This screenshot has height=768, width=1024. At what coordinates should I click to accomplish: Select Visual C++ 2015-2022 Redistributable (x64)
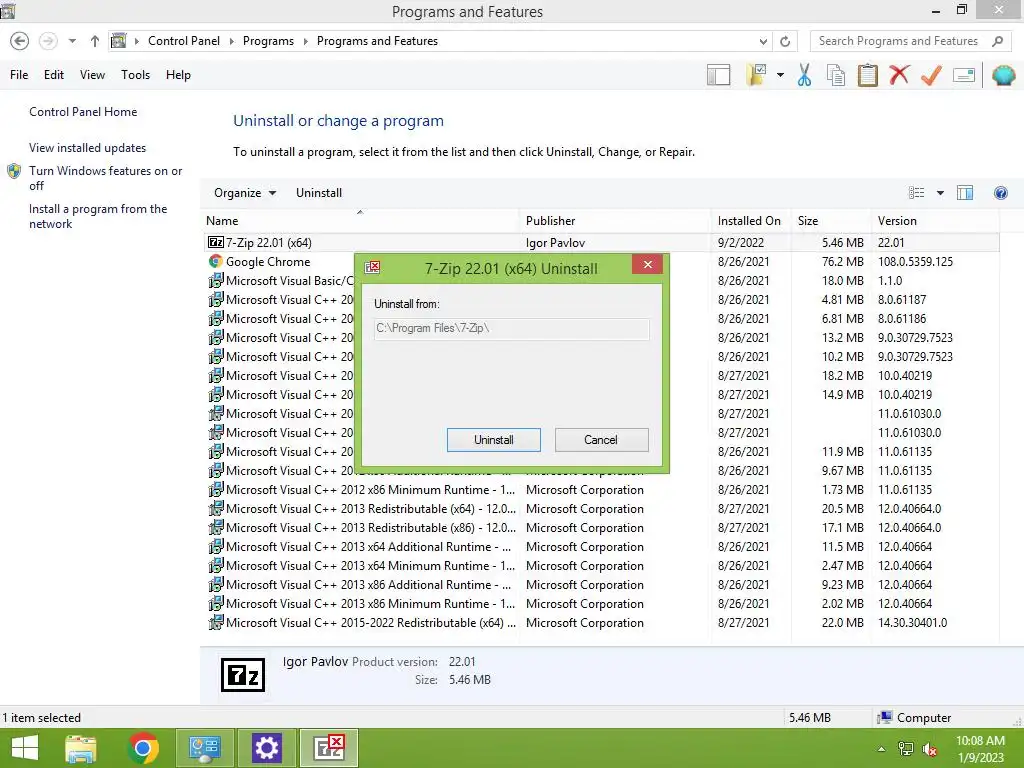point(601,622)
